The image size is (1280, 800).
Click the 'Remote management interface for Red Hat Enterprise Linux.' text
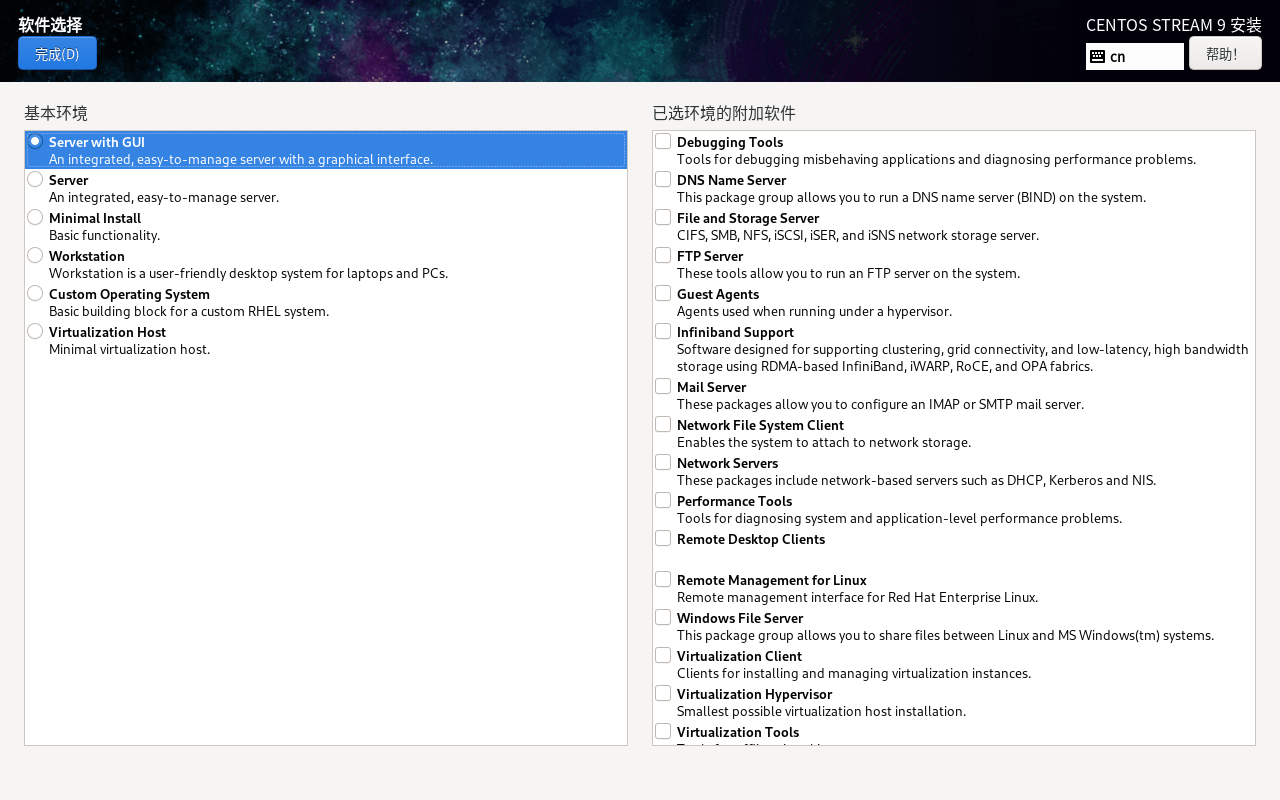pyautogui.click(x=857, y=598)
